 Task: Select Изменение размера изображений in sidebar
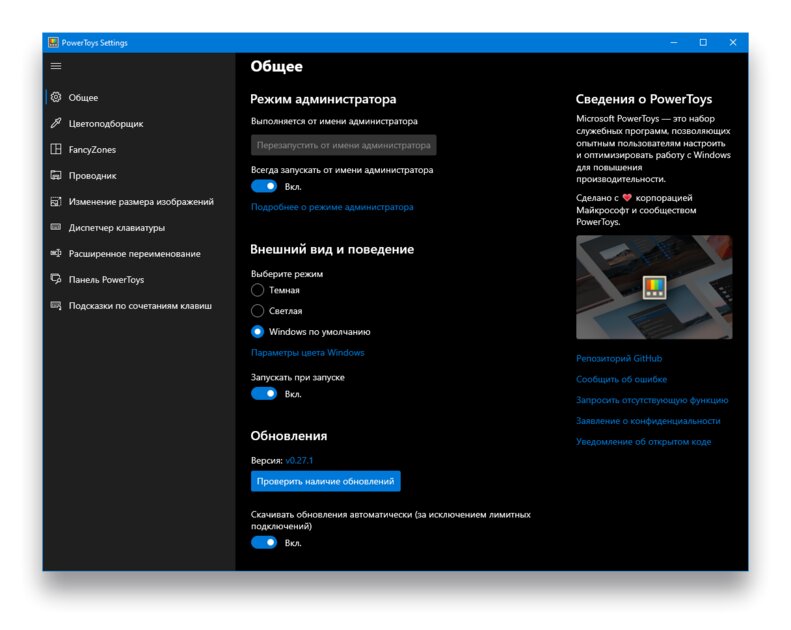click(x=139, y=202)
